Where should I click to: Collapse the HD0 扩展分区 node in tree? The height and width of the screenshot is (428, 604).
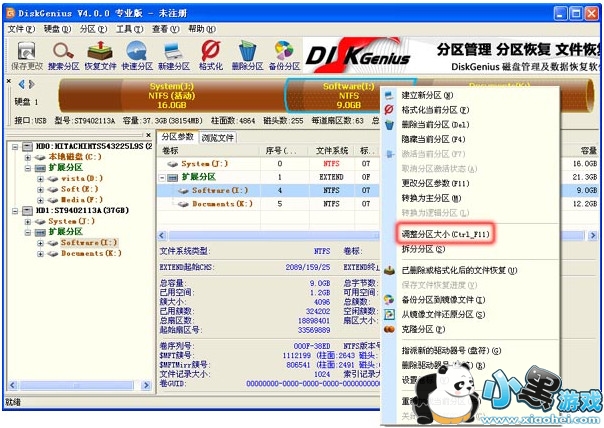click(x=28, y=168)
